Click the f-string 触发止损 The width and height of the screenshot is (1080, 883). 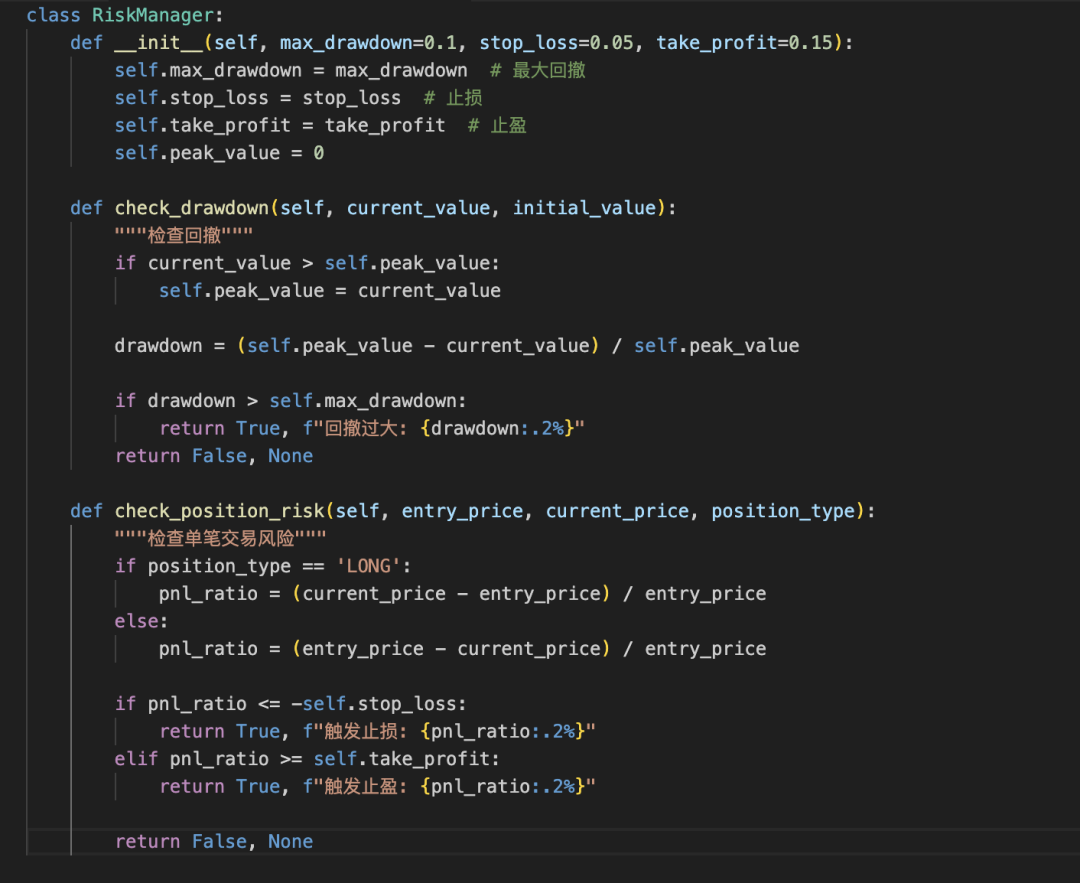449,731
